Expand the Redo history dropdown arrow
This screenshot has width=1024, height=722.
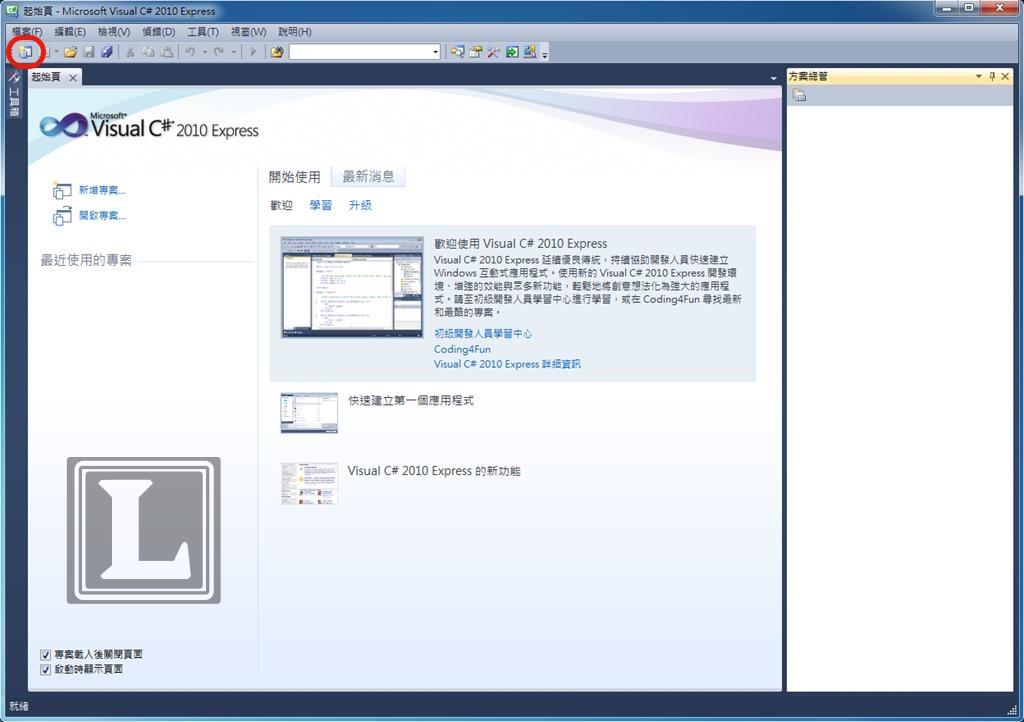tap(233, 52)
